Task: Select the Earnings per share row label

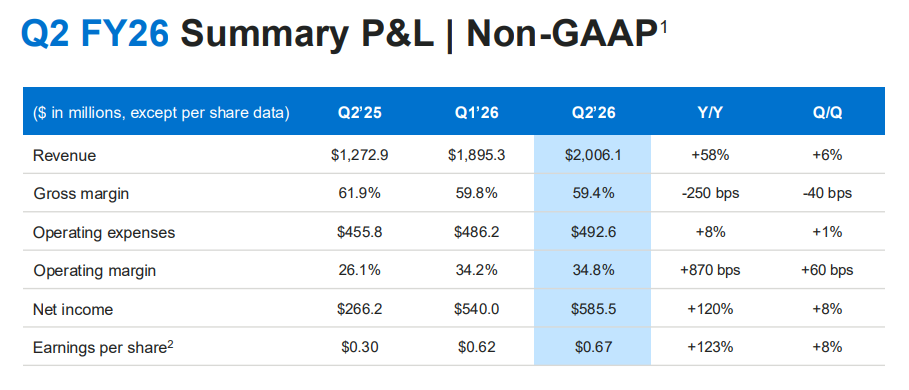Action: (103, 348)
